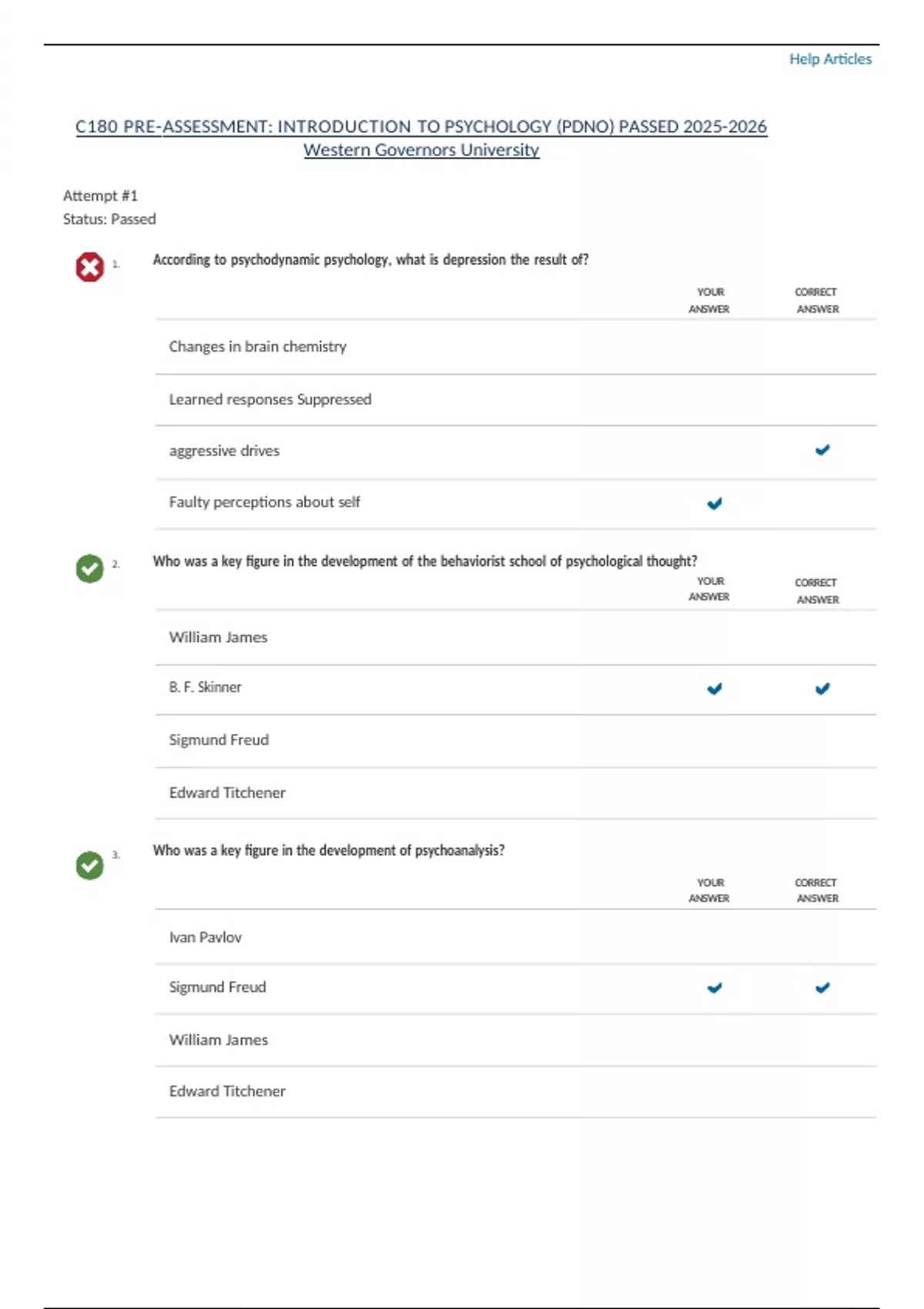
Task: Click the your-answer checkmark beside Faulty perceptions
Action: (x=715, y=504)
